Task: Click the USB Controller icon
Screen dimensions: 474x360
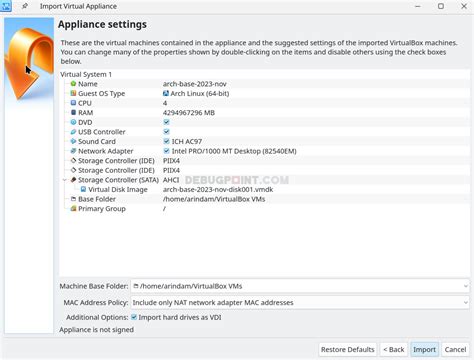Action: tap(73, 132)
